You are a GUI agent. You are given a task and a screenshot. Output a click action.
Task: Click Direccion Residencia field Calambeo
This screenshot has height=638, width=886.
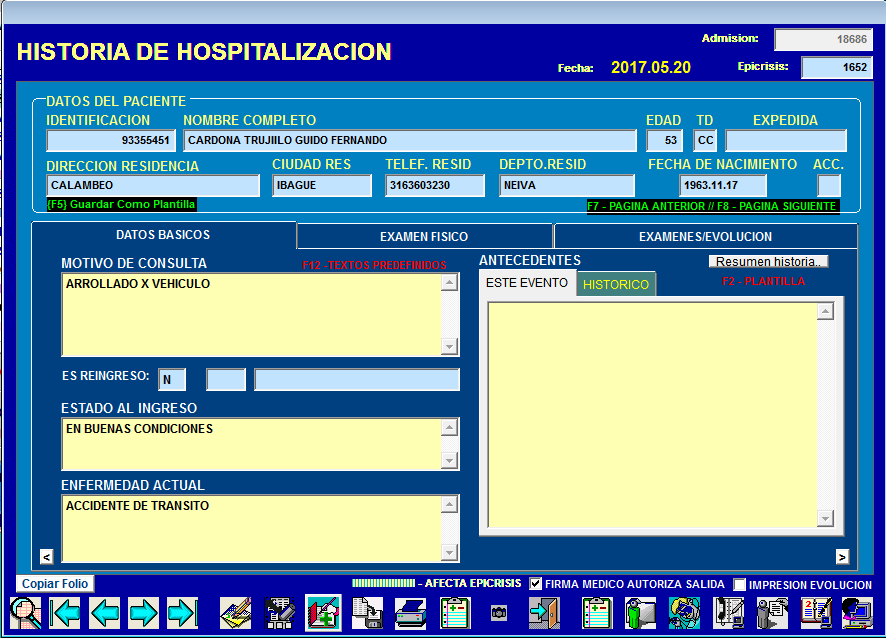(153, 185)
